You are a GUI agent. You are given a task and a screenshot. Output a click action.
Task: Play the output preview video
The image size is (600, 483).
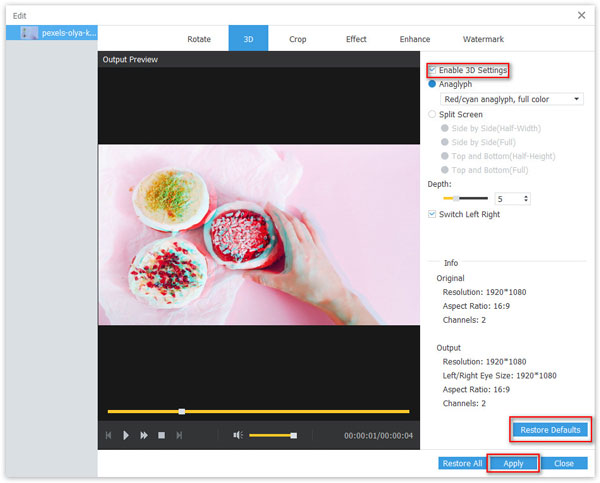[126, 435]
